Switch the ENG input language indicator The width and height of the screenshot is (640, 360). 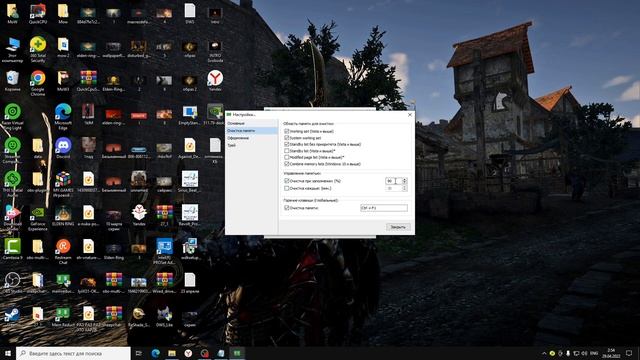[594, 353]
